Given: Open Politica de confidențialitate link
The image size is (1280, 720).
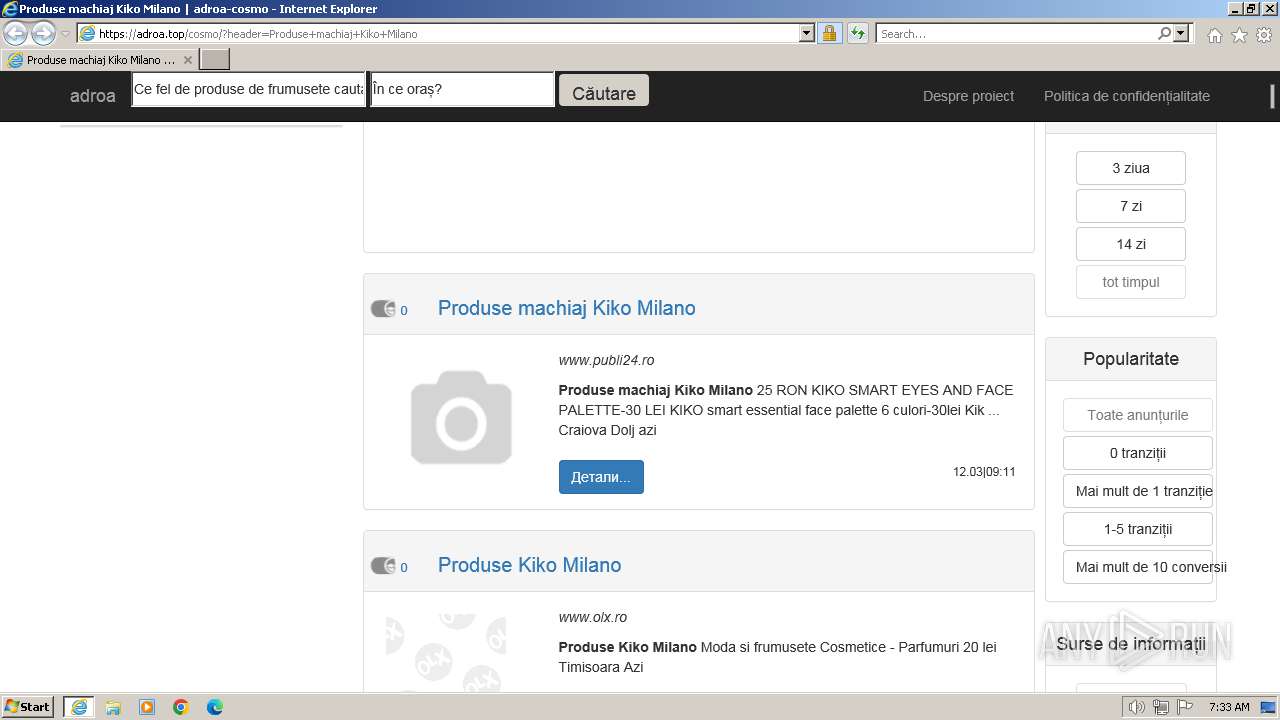Looking at the screenshot, I should (x=1127, y=96).
